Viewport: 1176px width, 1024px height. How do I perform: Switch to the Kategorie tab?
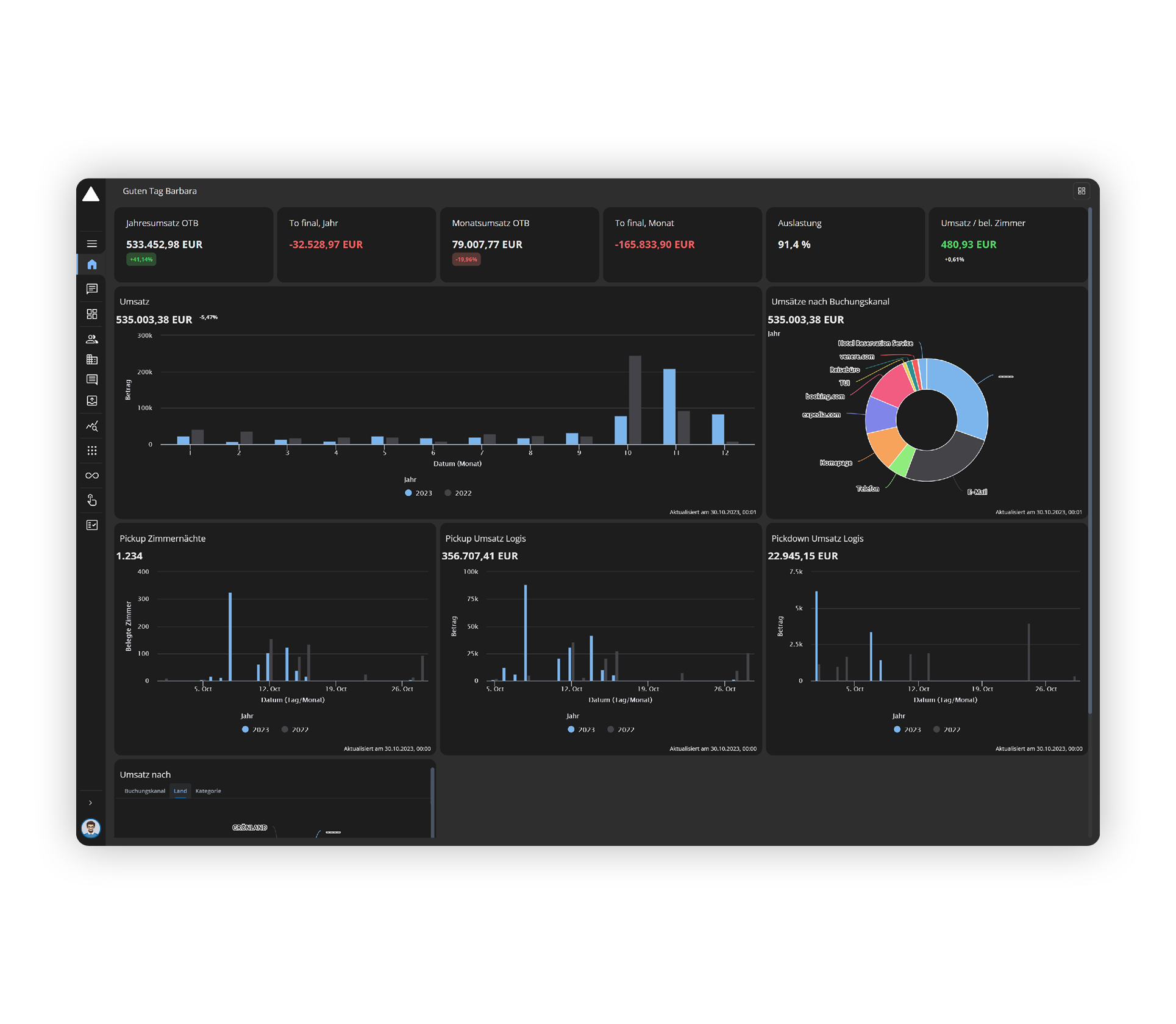pyautogui.click(x=208, y=792)
